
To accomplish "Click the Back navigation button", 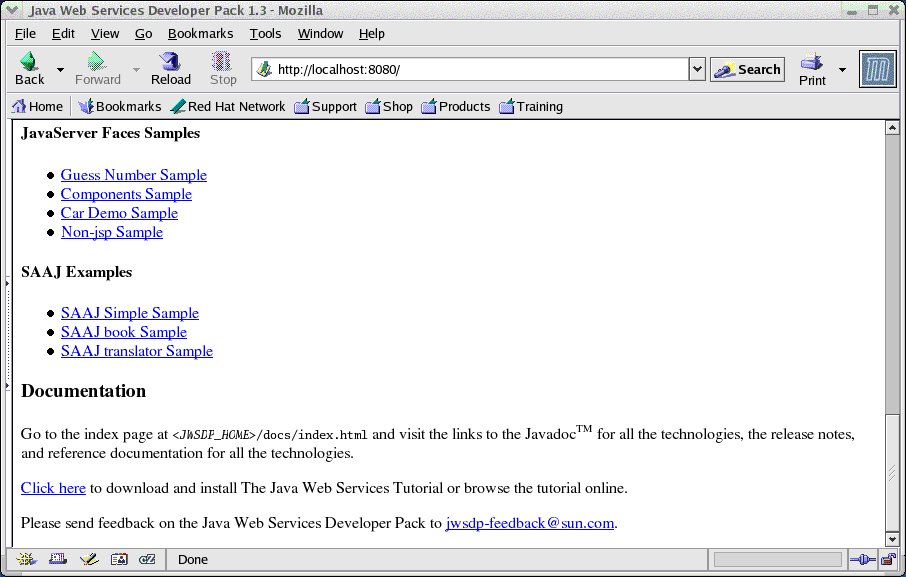I will (29, 69).
